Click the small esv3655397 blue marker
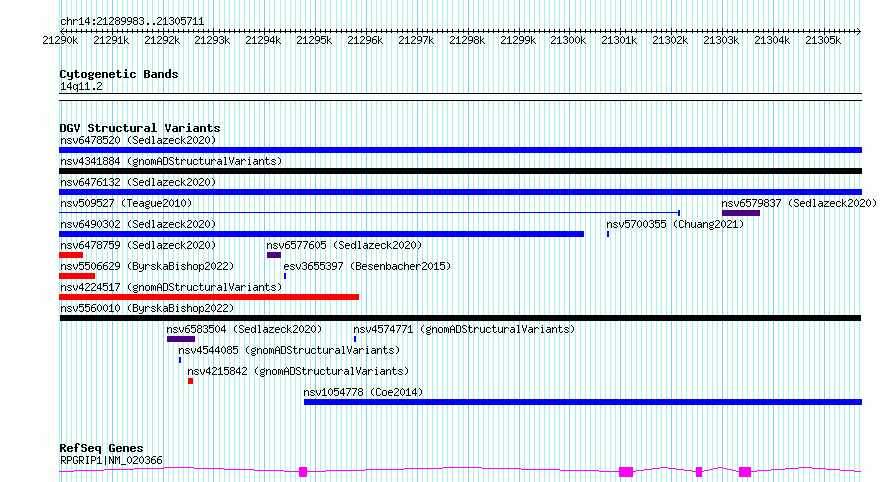The image size is (890, 482). pos(285,276)
